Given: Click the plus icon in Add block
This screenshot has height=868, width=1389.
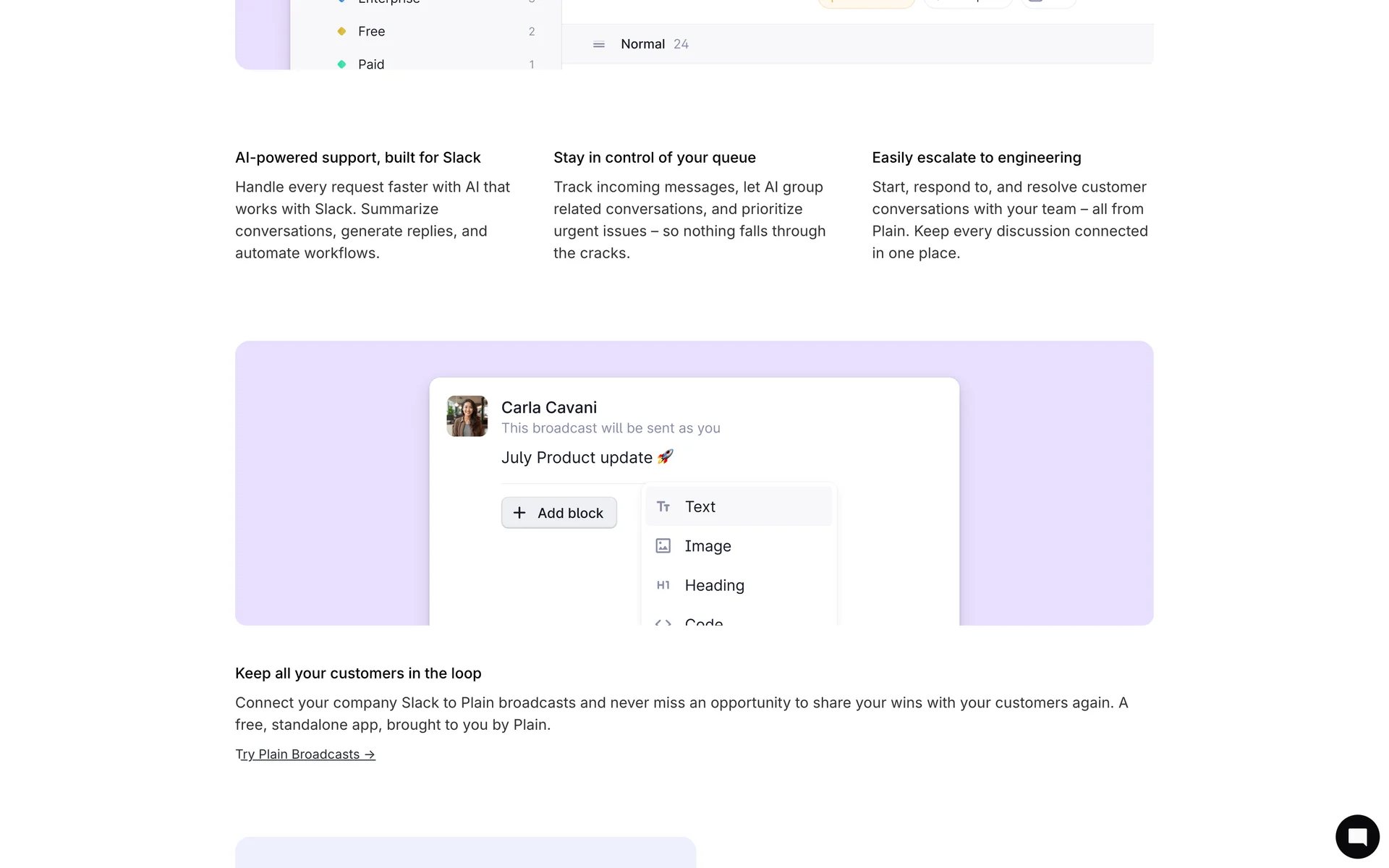Looking at the screenshot, I should point(519,513).
